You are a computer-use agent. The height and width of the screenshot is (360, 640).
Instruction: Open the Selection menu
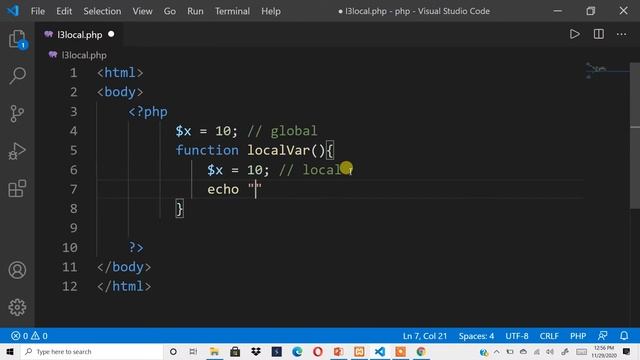(102, 11)
